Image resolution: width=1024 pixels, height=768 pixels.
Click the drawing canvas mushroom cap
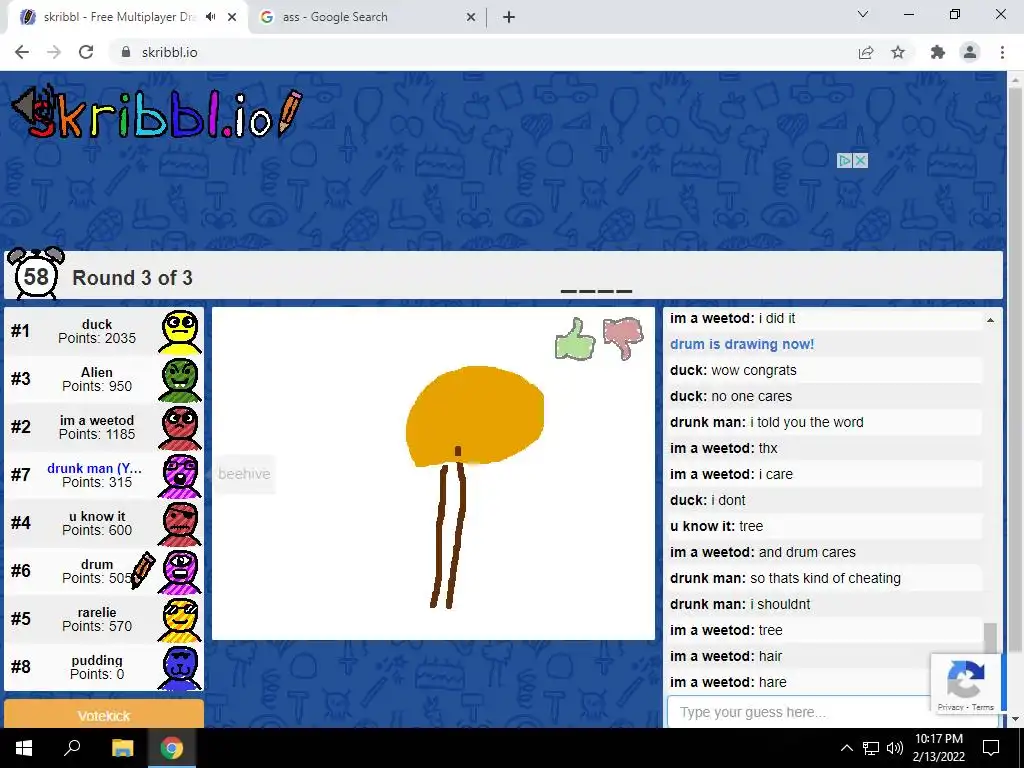[x=475, y=415]
